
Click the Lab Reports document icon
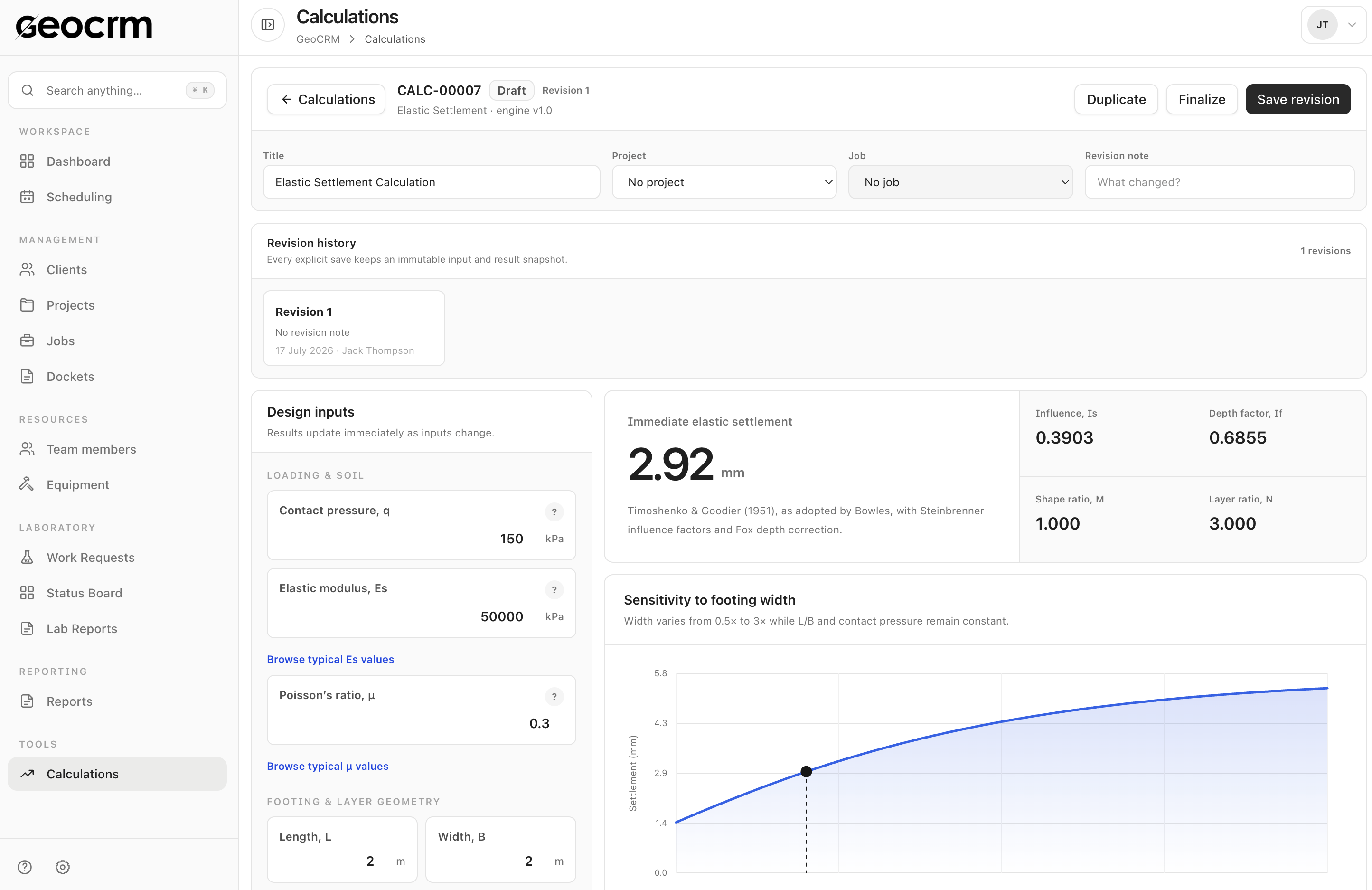pos(27,629)
